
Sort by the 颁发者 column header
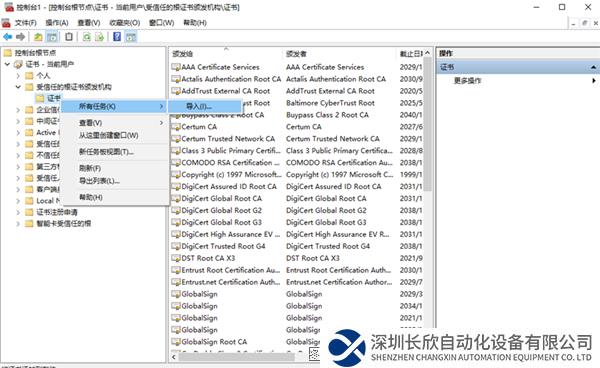click(x=339, y=54)
